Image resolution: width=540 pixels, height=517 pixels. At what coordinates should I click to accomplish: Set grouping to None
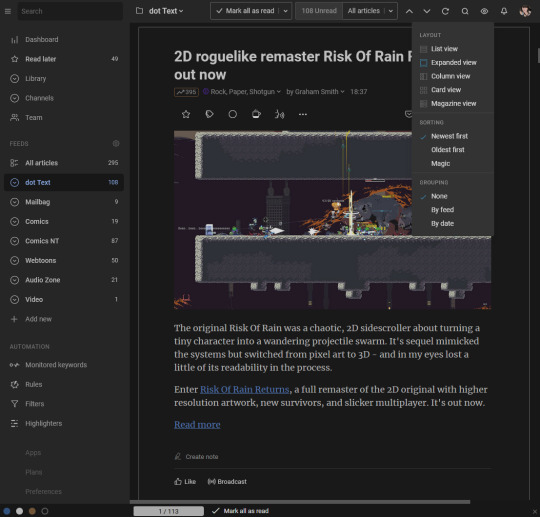tap(453, 196)
